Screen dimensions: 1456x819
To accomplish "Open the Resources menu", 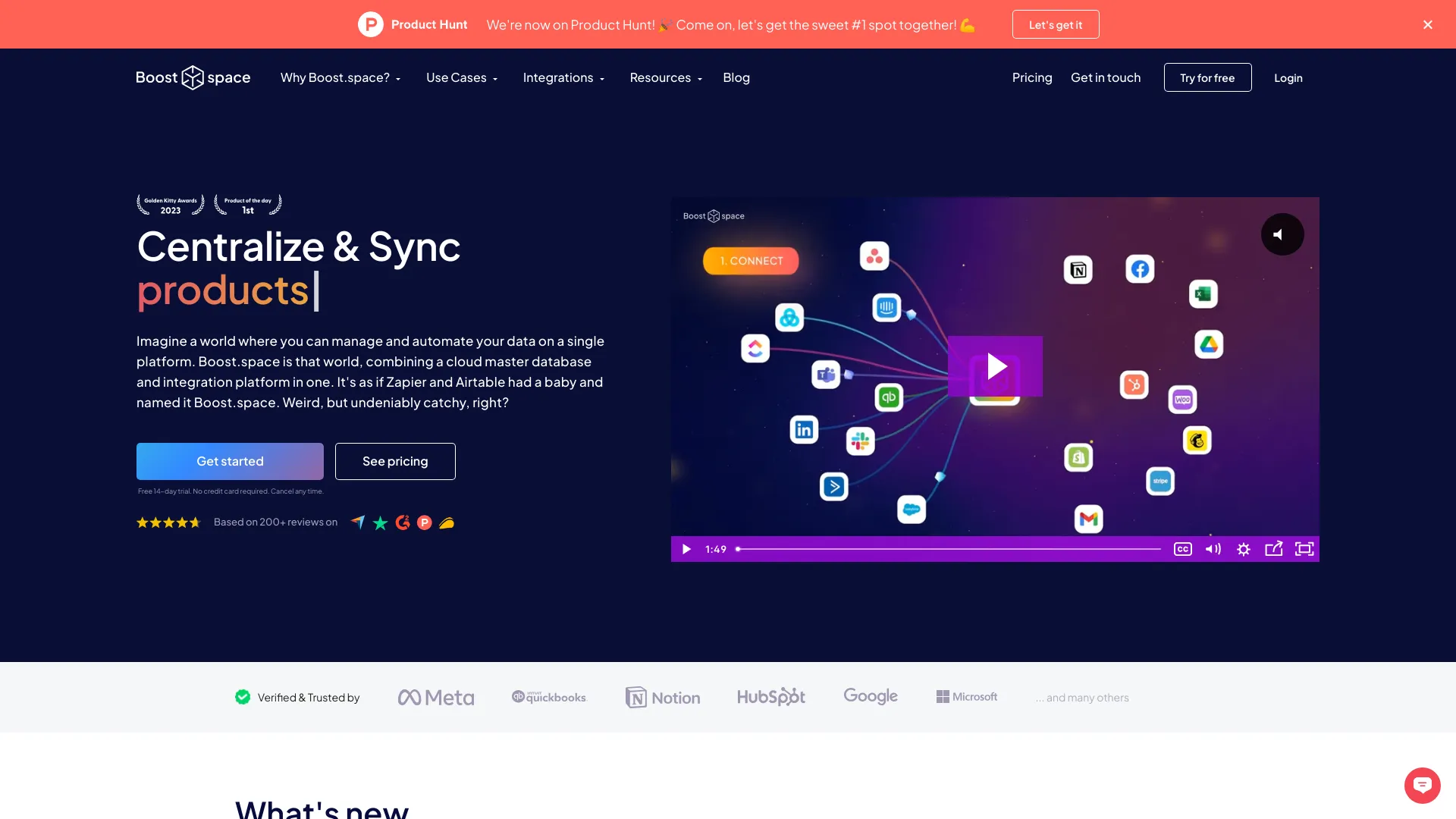I will (666, 77).
